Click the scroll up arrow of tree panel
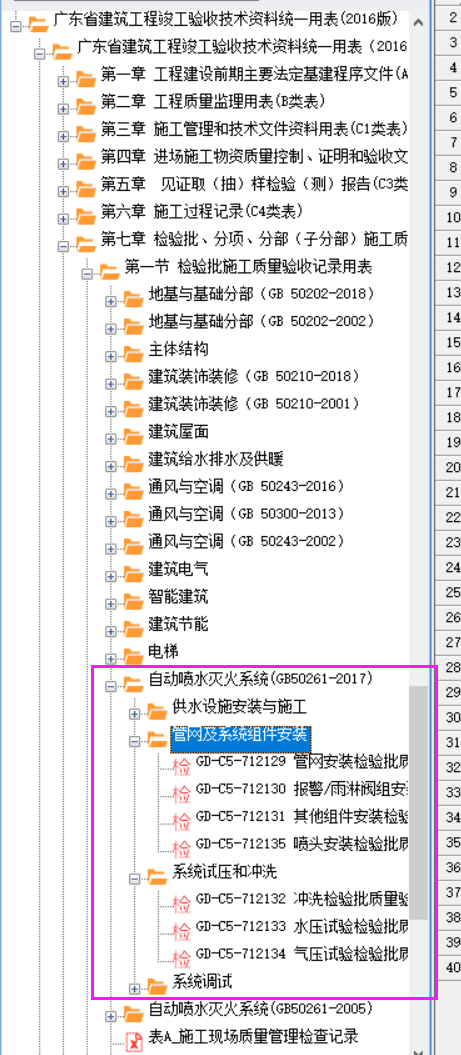Image resolution: width=461 pixels, height=1055 pixels. coord(419,22)
